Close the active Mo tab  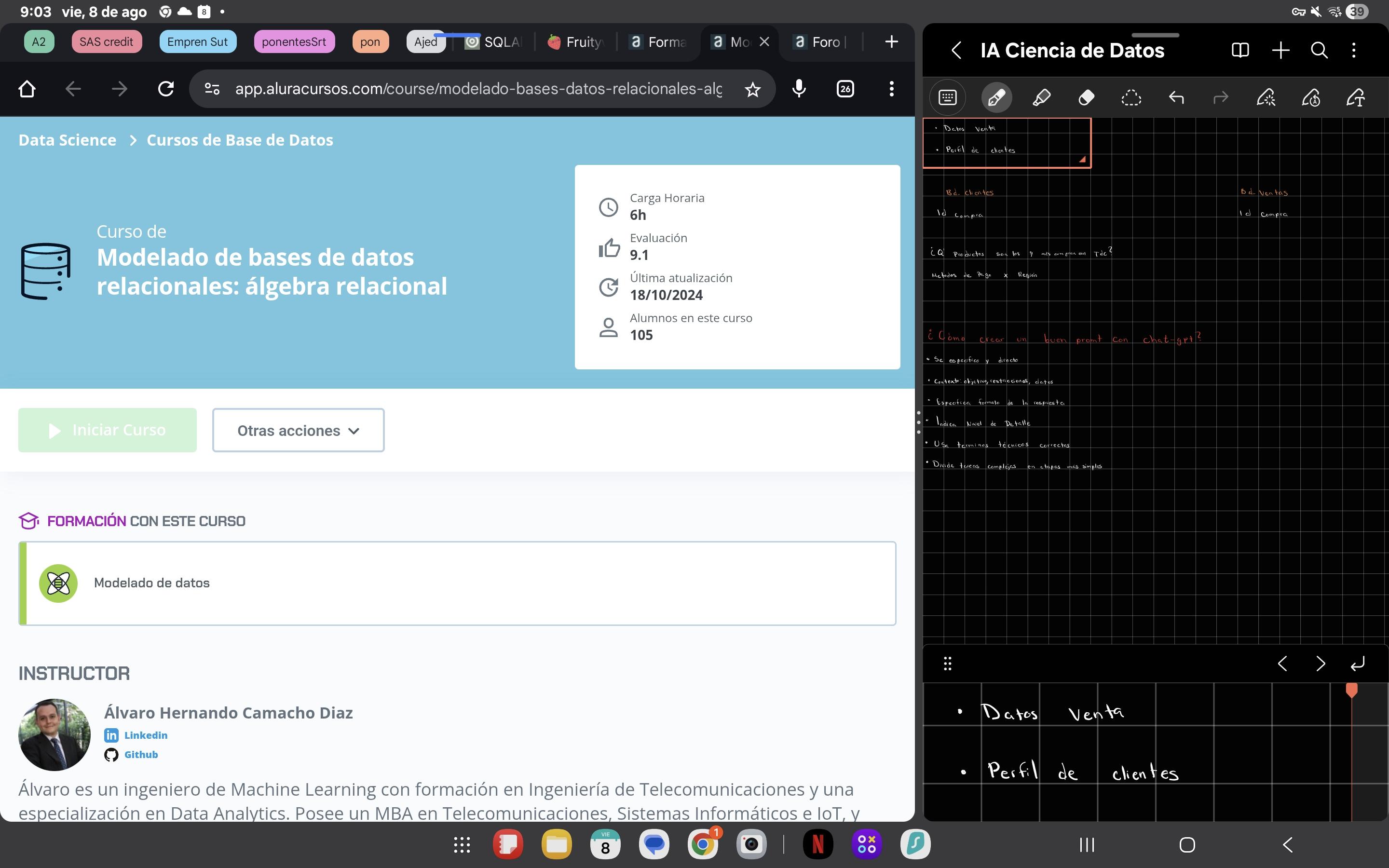tap(764, 41)
